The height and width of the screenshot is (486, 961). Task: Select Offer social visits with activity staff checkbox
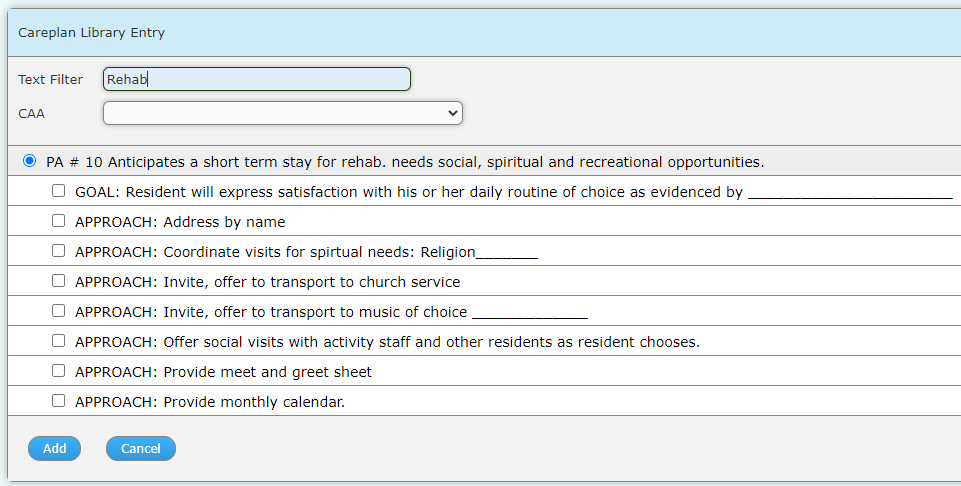point(58,341)
